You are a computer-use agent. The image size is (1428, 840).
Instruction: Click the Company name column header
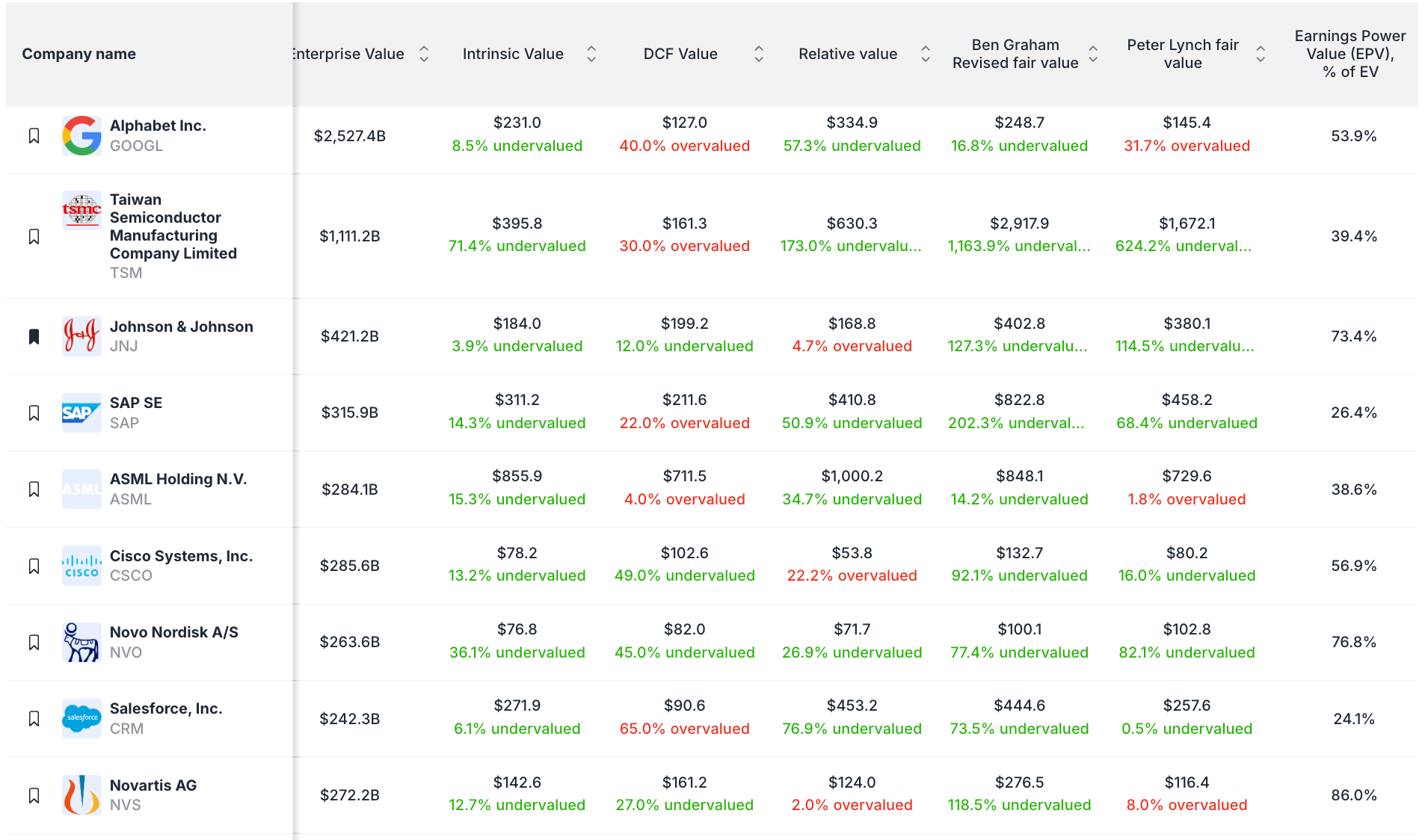[x=79, y=54]
